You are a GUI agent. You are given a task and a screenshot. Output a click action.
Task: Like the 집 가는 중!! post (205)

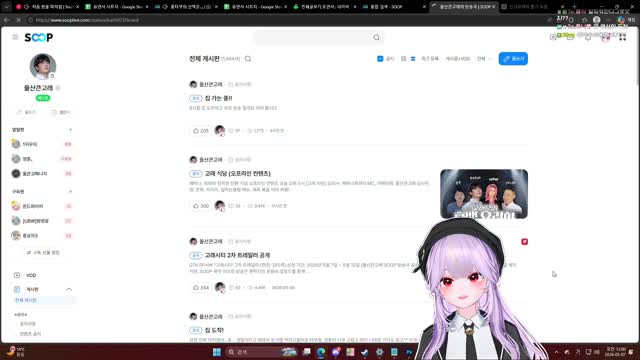[x=200, y=131]
